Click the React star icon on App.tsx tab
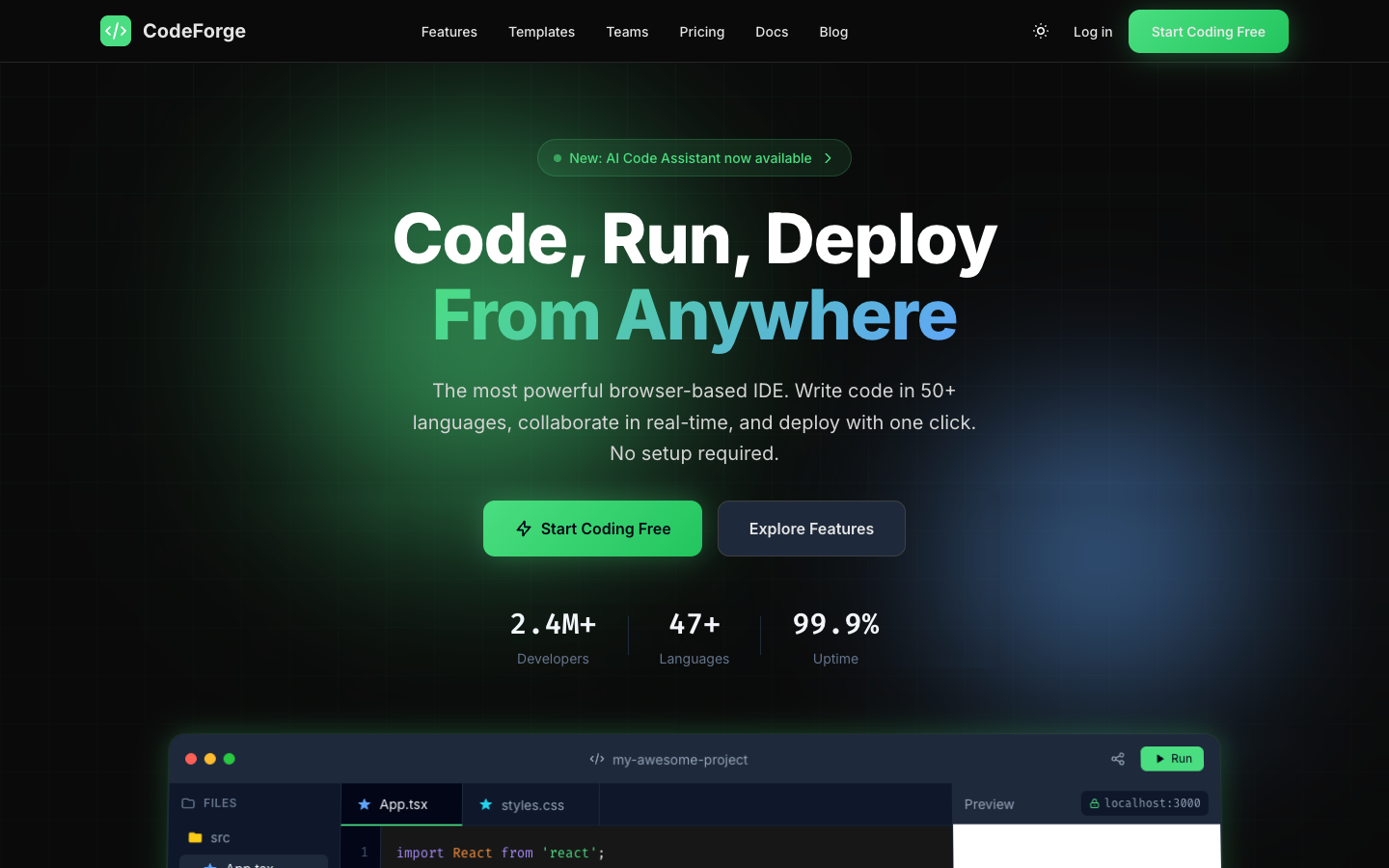Screen dimensions: 1389x868 (x=364, y=804)
